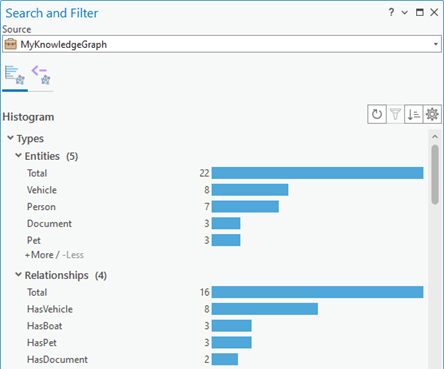Viewport: 444px width, 369px height.
Task: Switch to the Search query tab icon
Action: (x=41, y=75)
